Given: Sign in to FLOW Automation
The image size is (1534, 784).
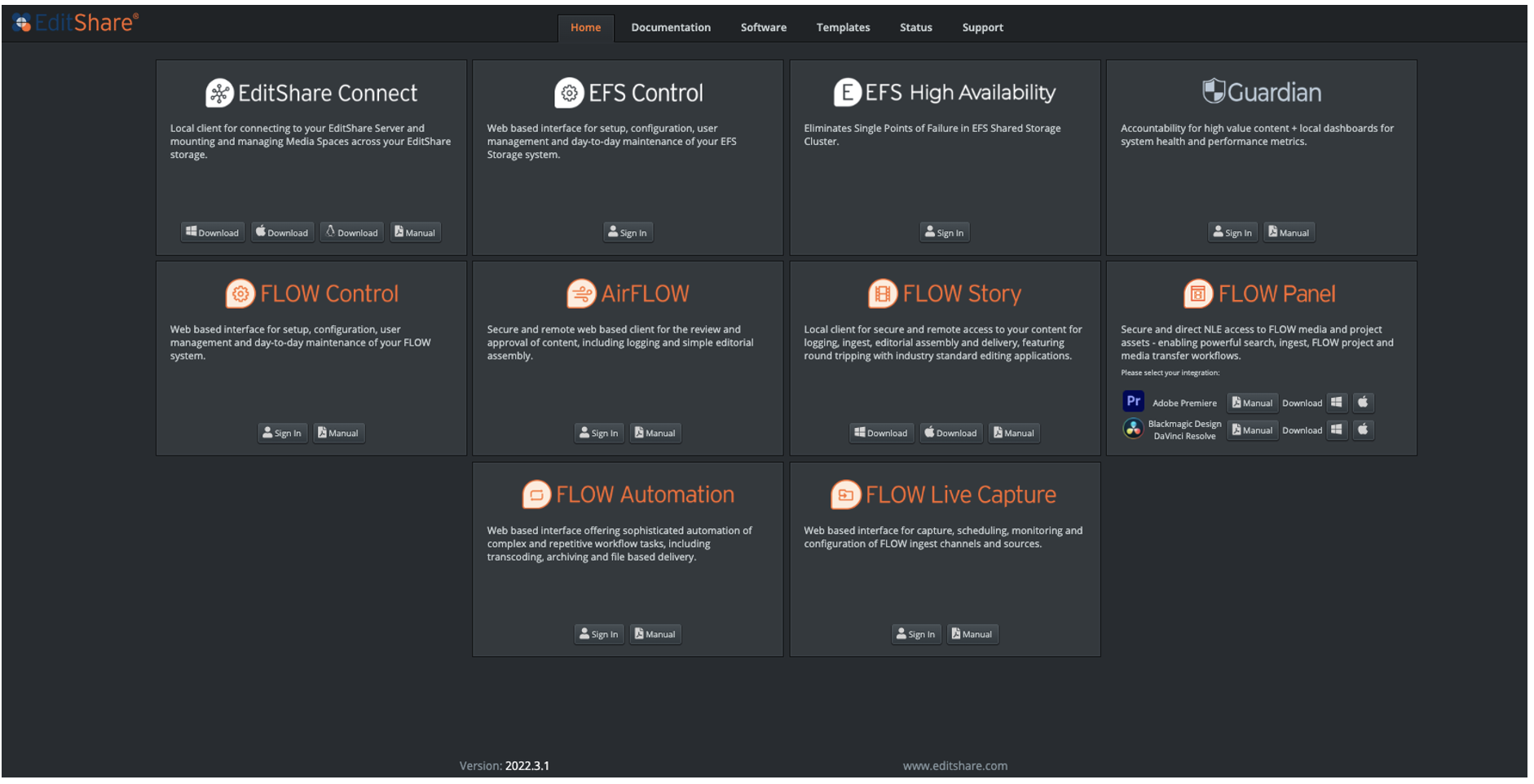Looking at the screenshot, I should (599, 634).
